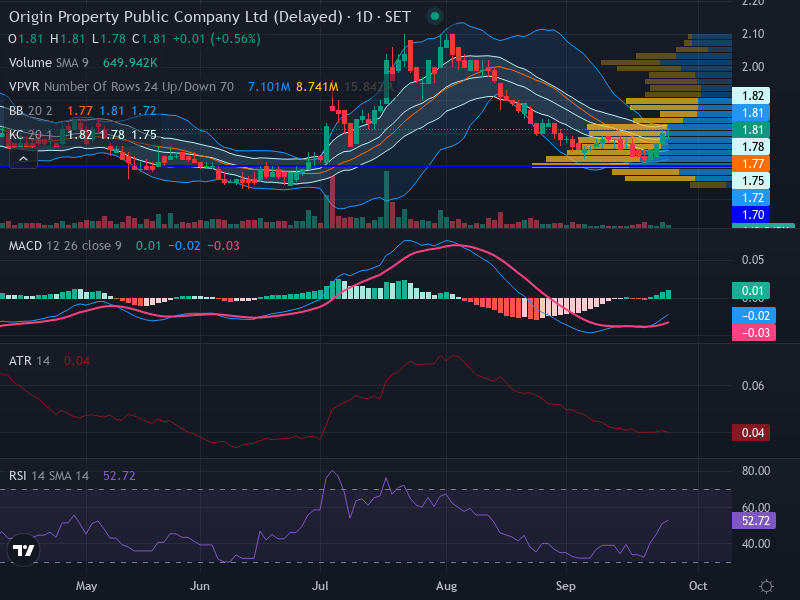Click the 1.82 white price label
The height and width of the screenshot is (600, 800).
point(751,95)
